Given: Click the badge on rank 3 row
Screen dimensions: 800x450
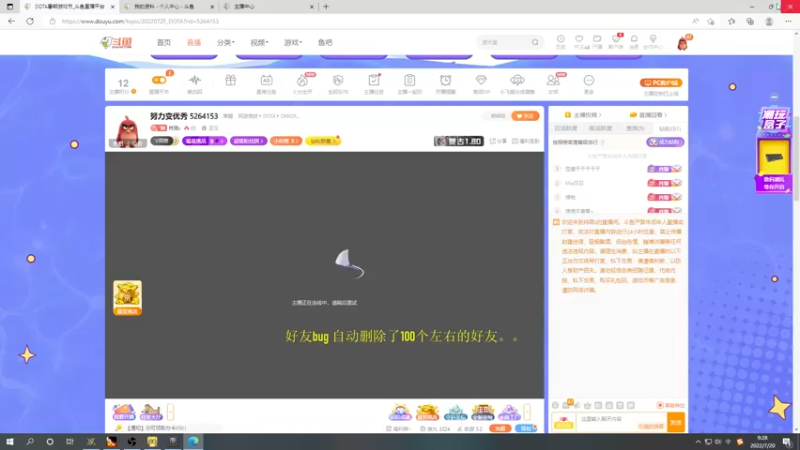Looking at the screenshot, I should click(664, 197).
